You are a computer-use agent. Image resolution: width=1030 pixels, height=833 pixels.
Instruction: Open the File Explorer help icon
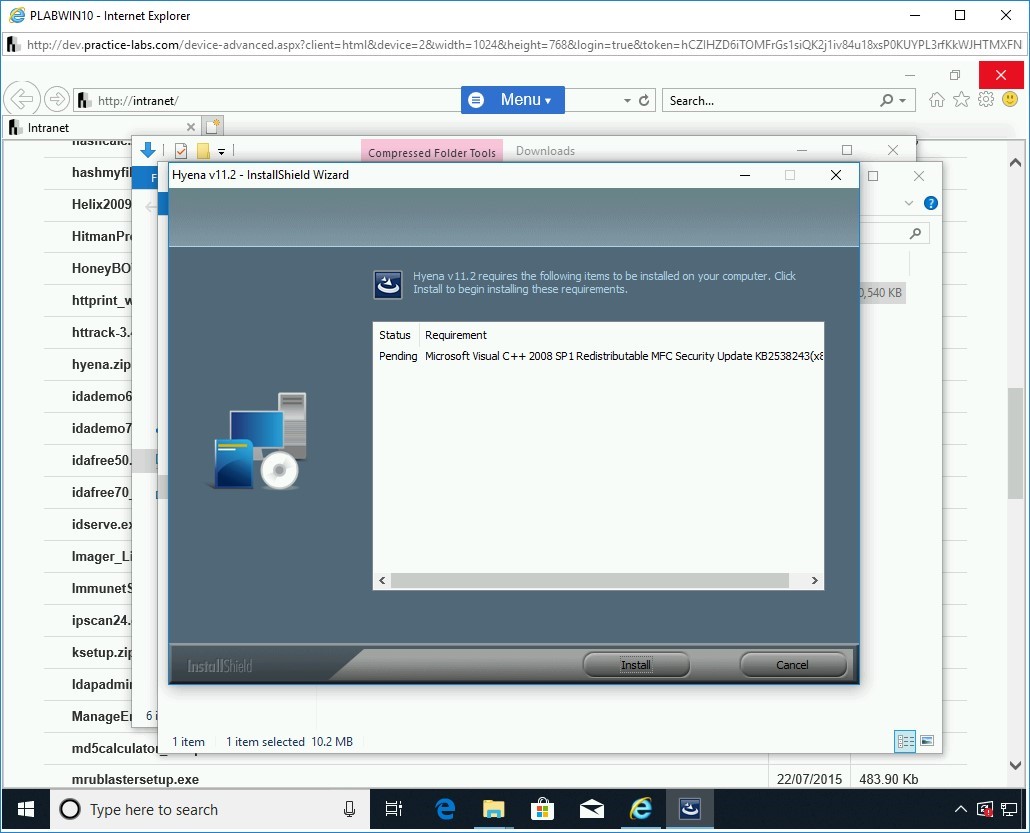pos(931,203)
